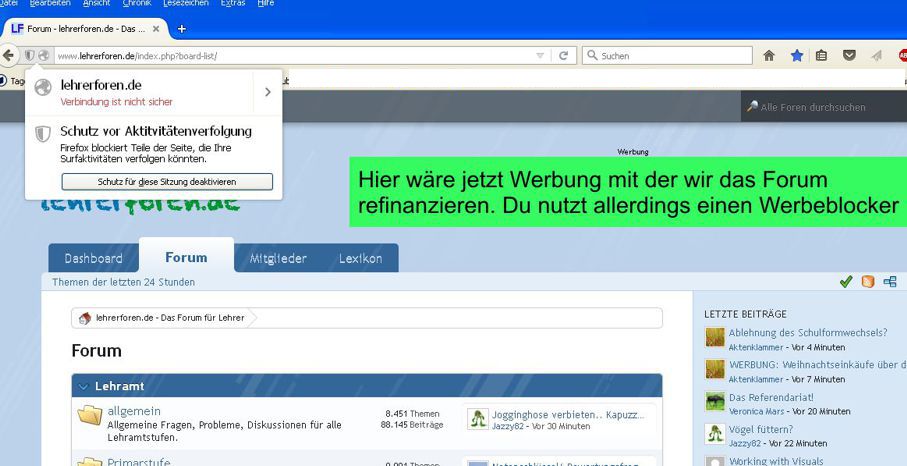Click 'Schutz für diese Sitzung deaktivieren' button
907x466 pixels.
point(167,181)
